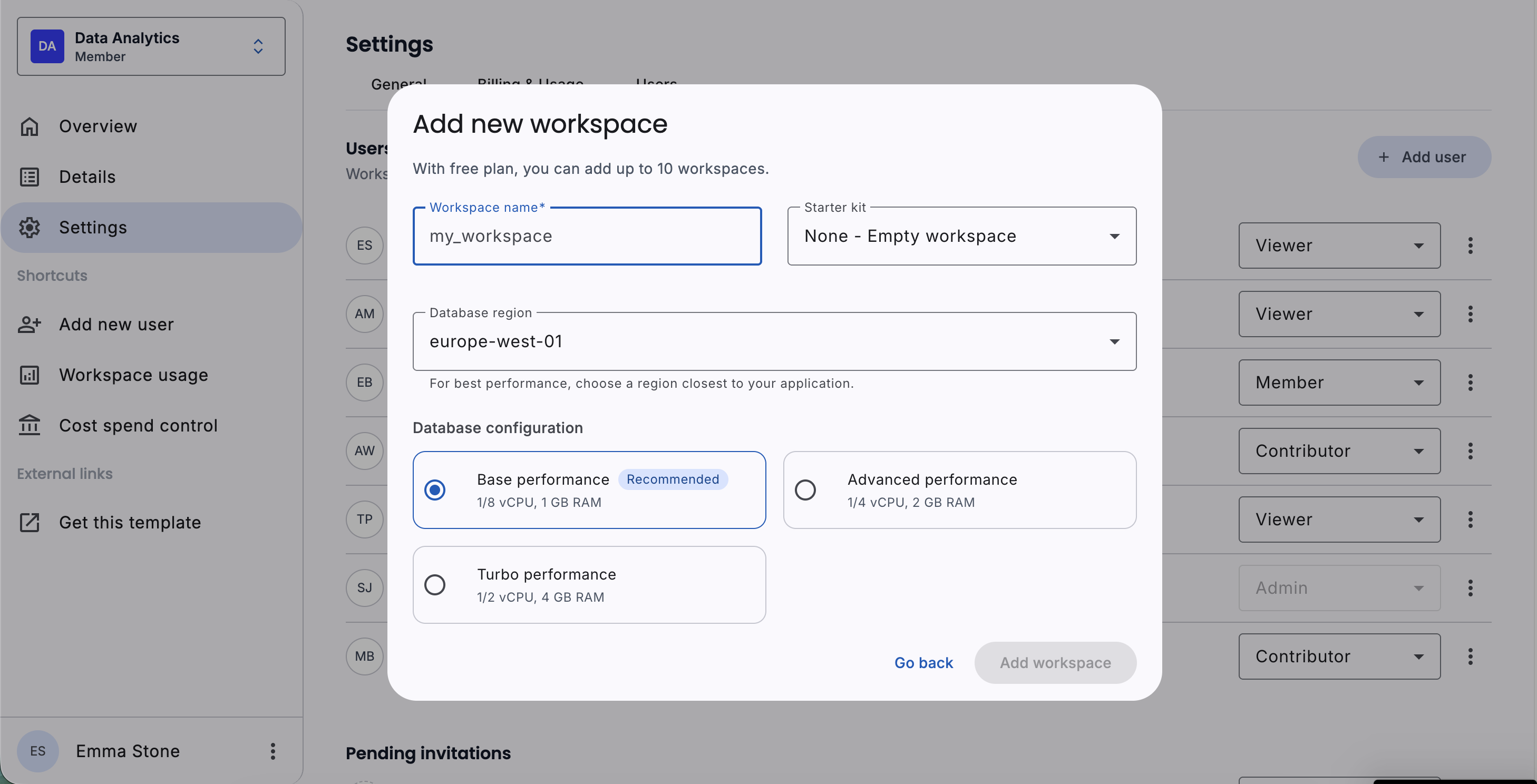1537x784 pixels.
Task: Open the three-dot menu beside Emma Stone
Action: pos(273,751)
